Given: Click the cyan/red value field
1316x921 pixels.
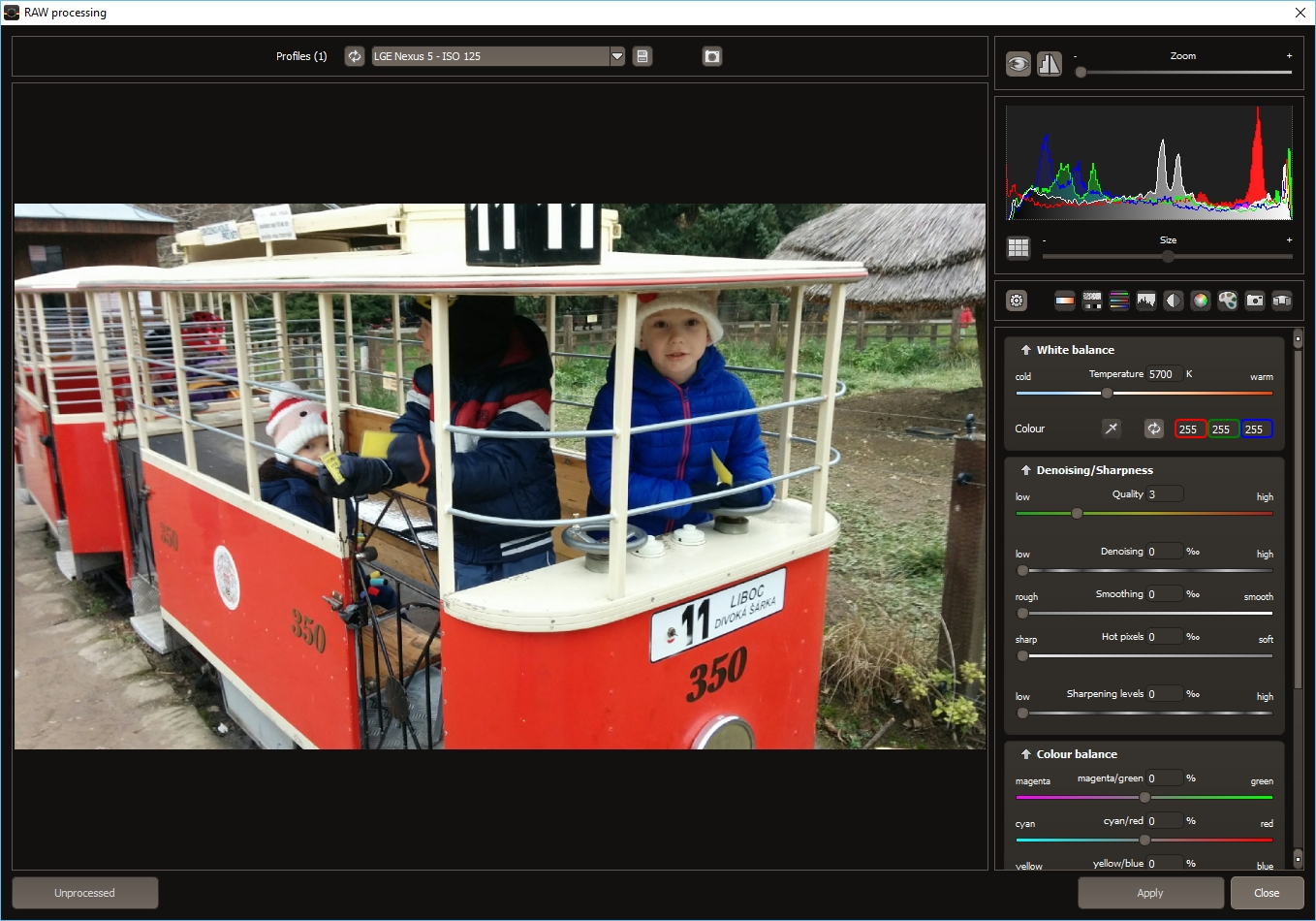Looking at the screenshot, I should [1165, 821].
